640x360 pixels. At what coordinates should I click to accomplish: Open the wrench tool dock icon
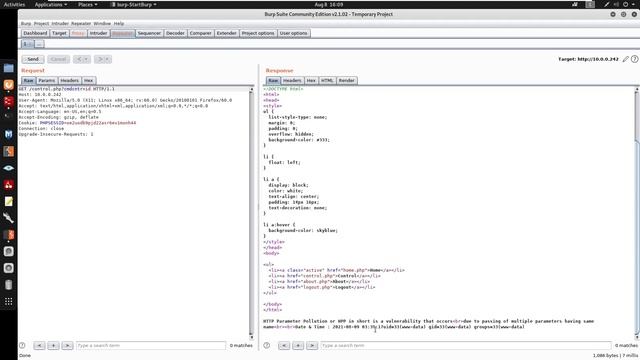pos(9,218)
